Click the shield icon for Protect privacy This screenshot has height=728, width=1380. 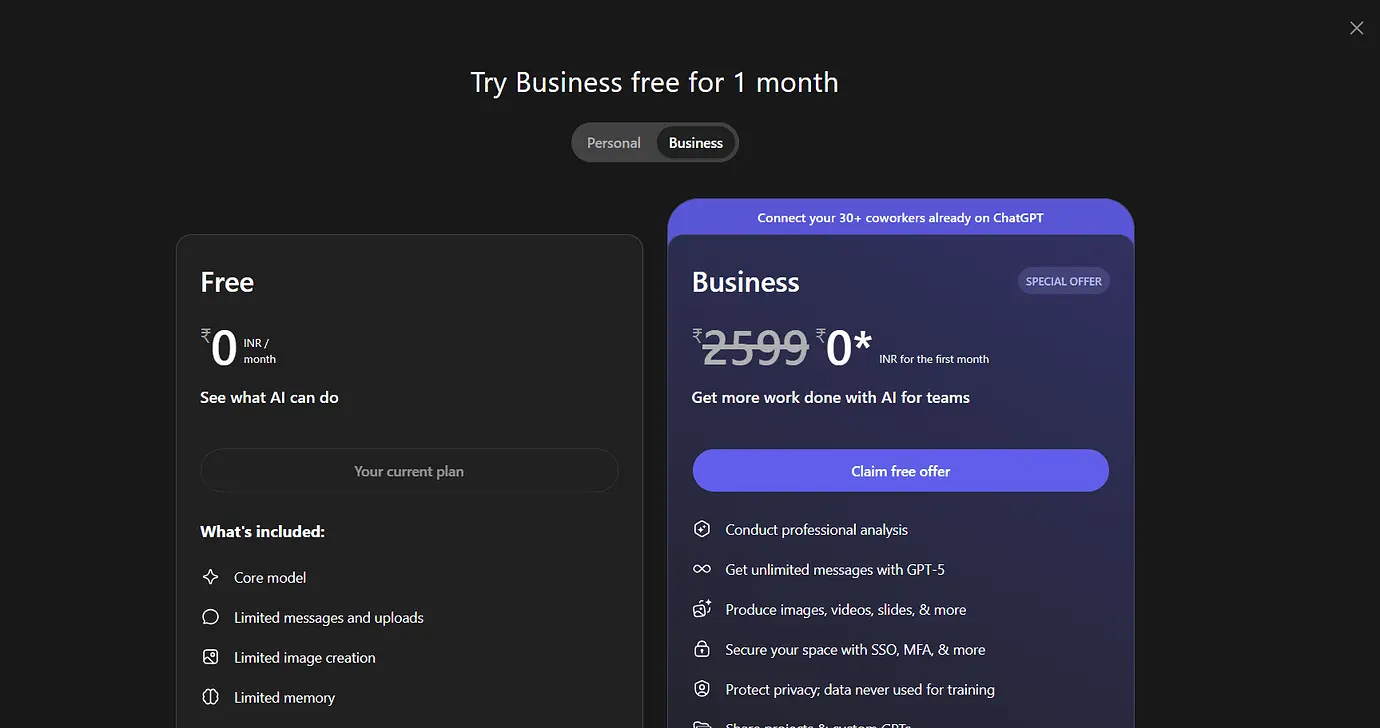[702, 689]
